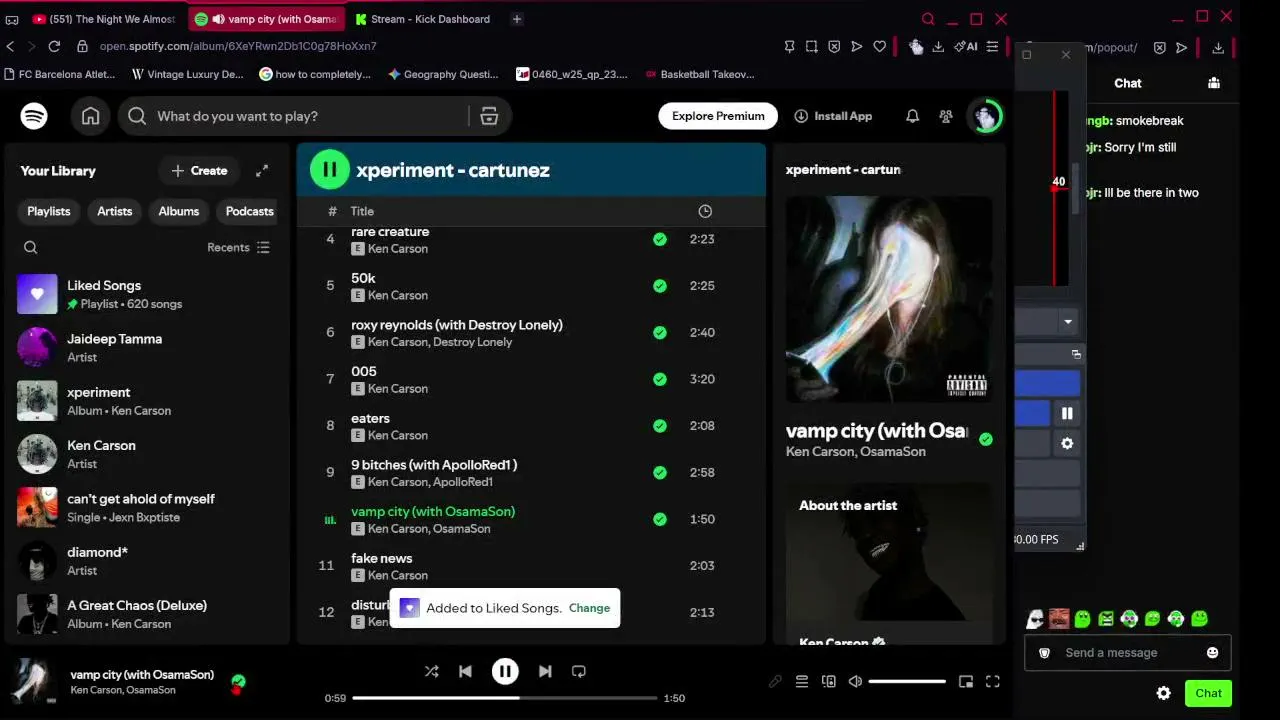Switch to the Stream - Kick Dashboard tab
This screenshot has width=1280, height=720.
tap(423, 19)
